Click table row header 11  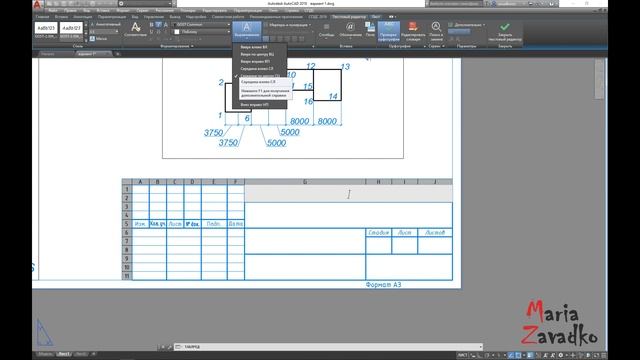[127, 276]
